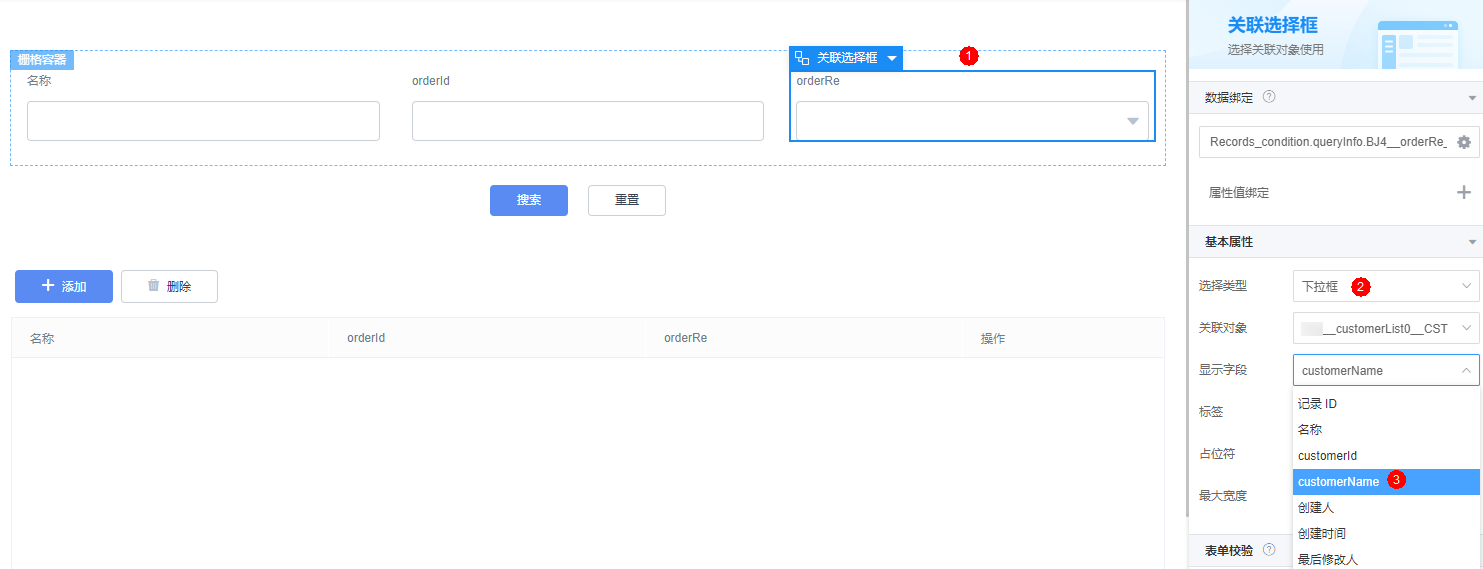Select 创建时间 option
The image size is (1483, 569).
1386,534
